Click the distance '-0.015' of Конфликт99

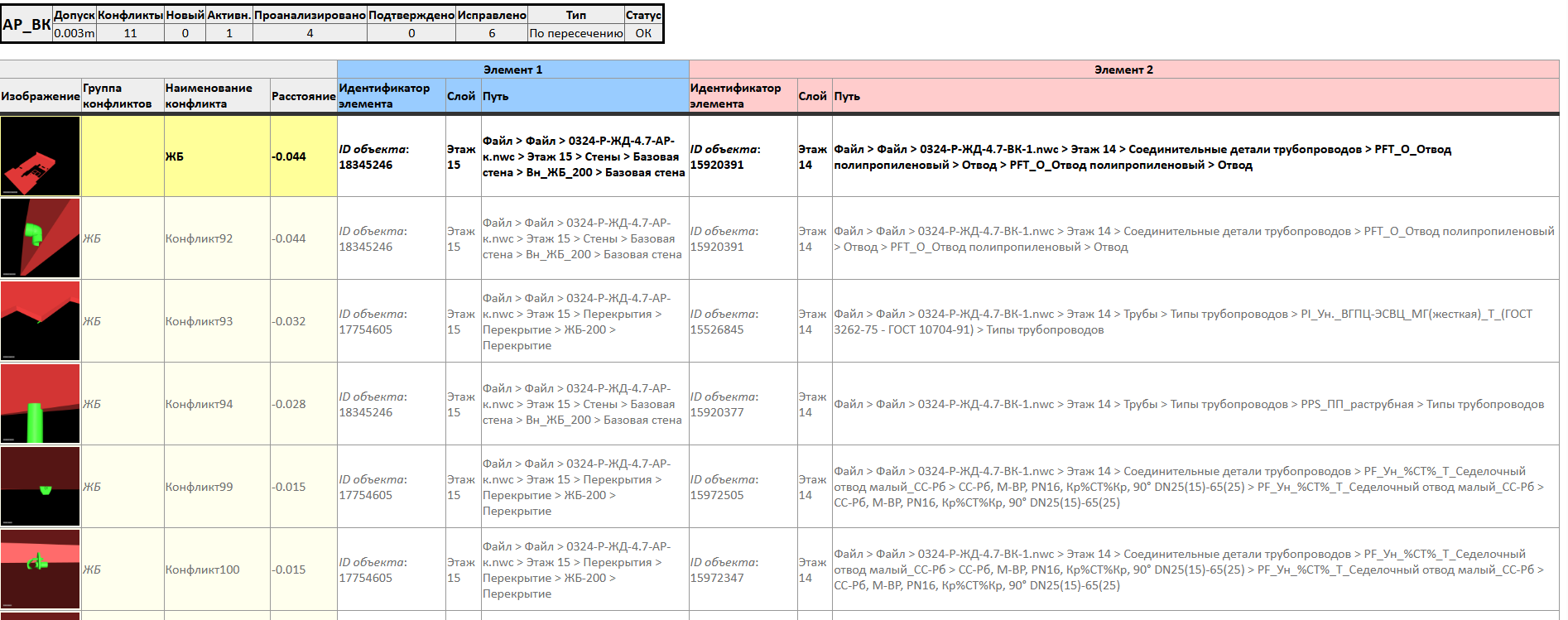pos(289,487)
